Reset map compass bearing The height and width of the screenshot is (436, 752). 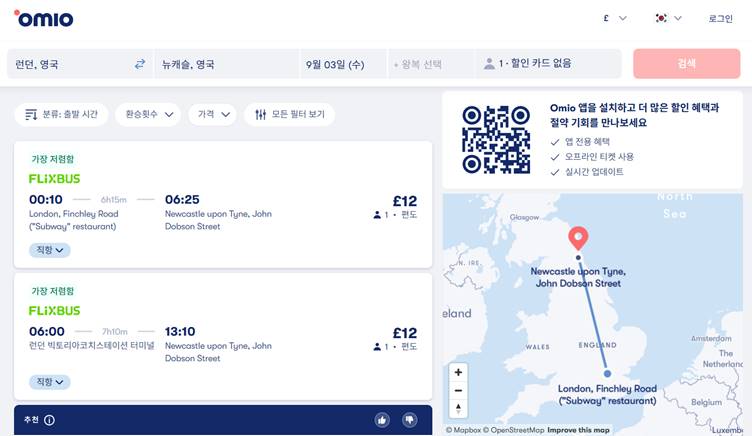(x=458, y=409)
